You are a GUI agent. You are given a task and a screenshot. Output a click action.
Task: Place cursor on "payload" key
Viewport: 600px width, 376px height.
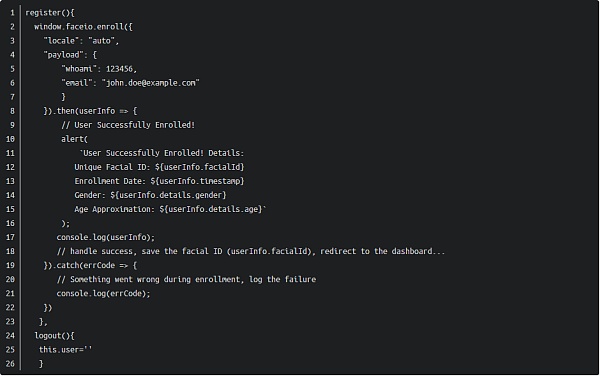pyautogui.click(x=63, y=55)
